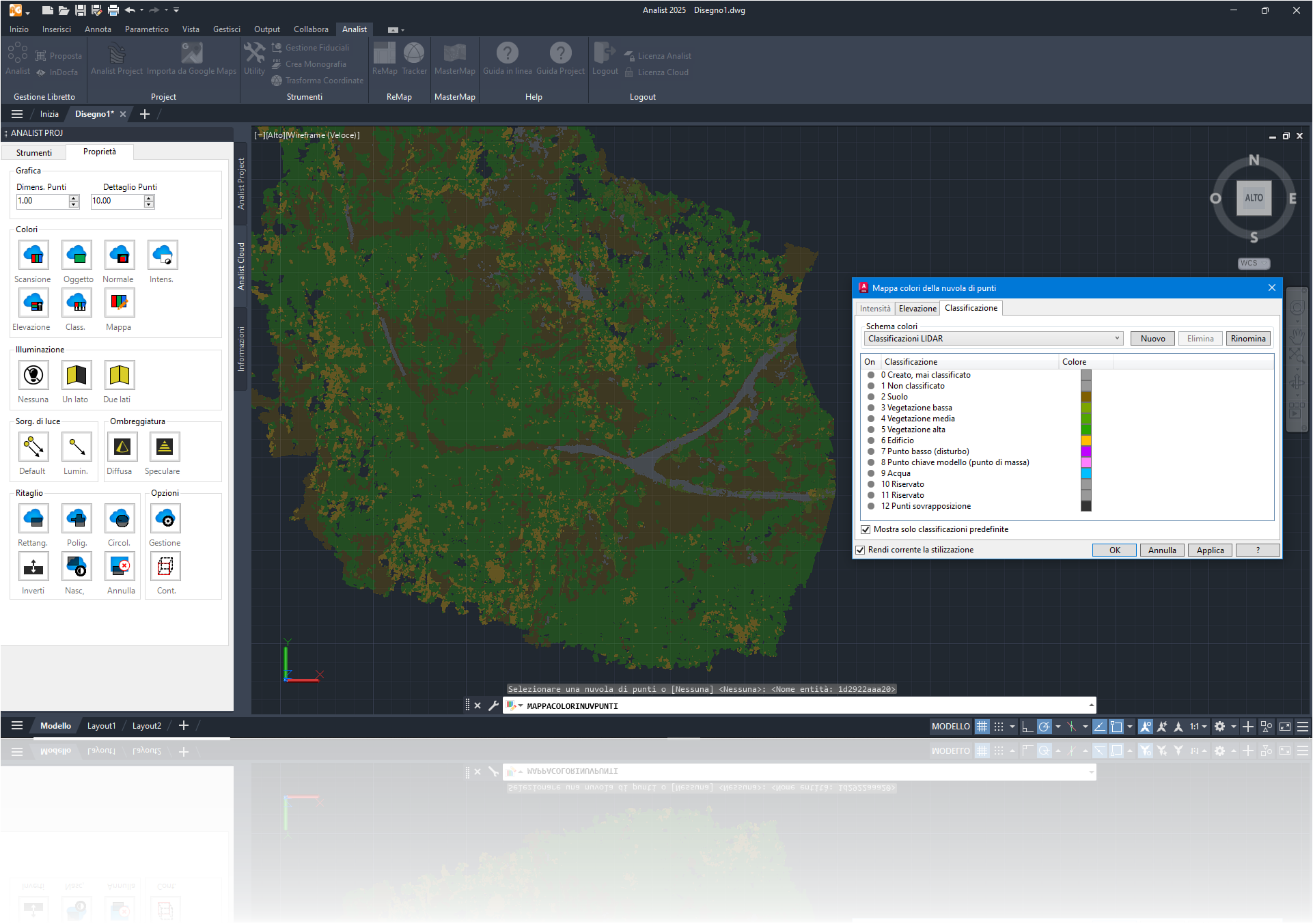Click the Inverti crop icon

33,567
